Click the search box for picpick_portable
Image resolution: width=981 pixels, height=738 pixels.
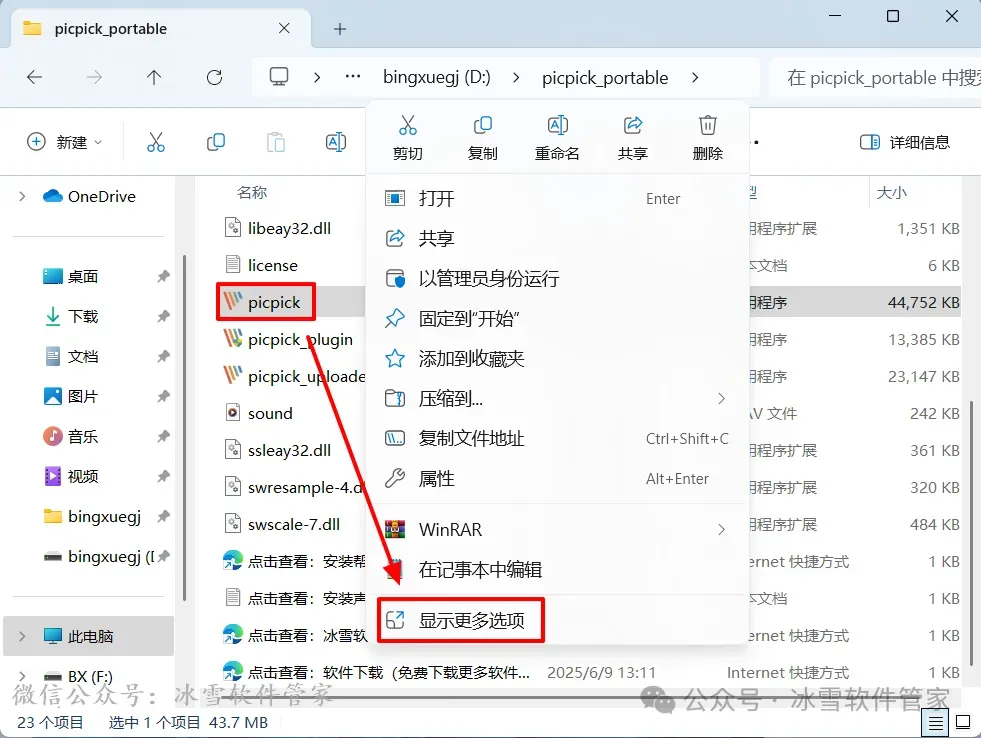tap(876, 78)
